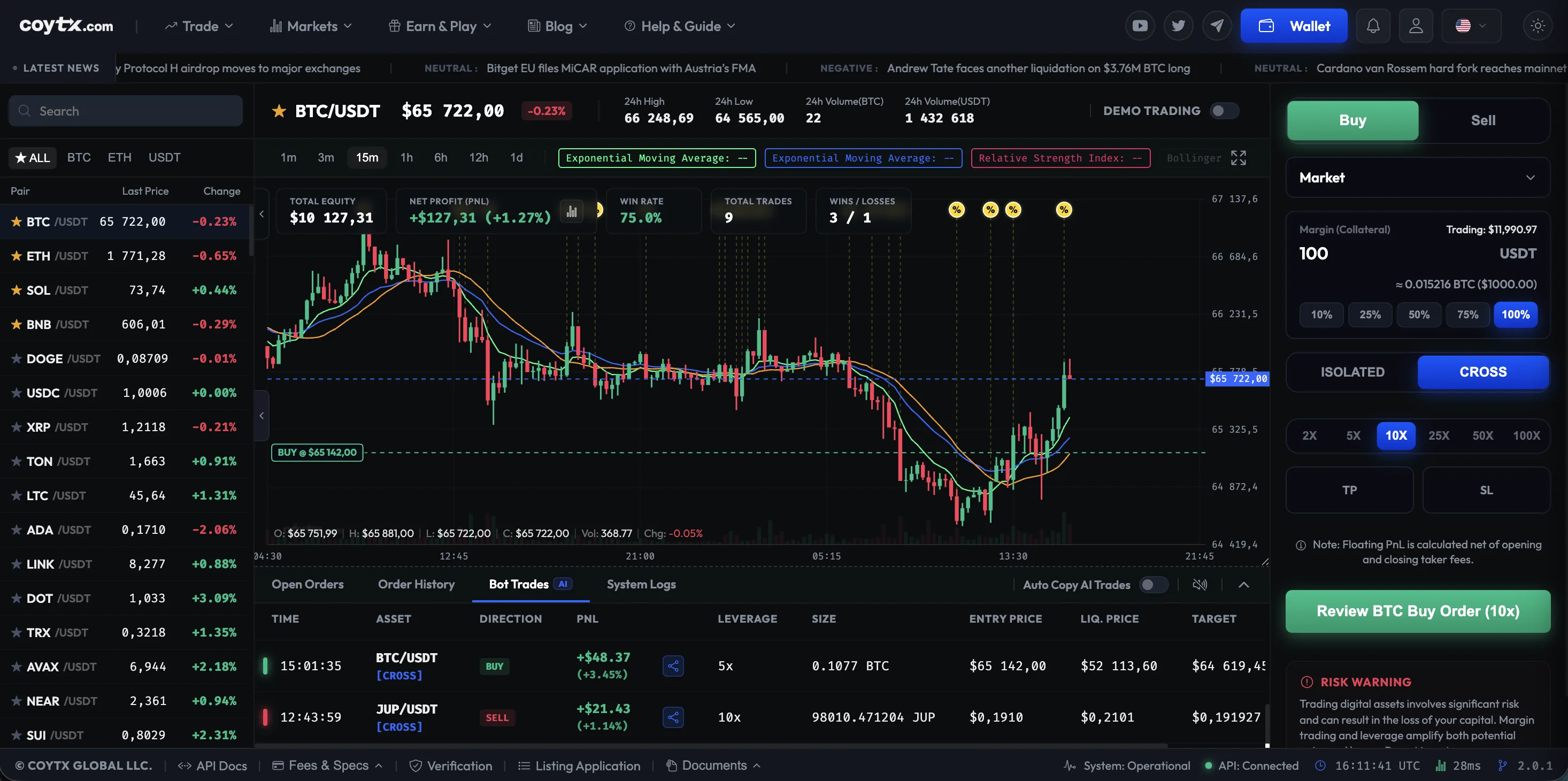Open the Markets dropdown menu
The image size is (1568, 781).
(x=310, y=26)
